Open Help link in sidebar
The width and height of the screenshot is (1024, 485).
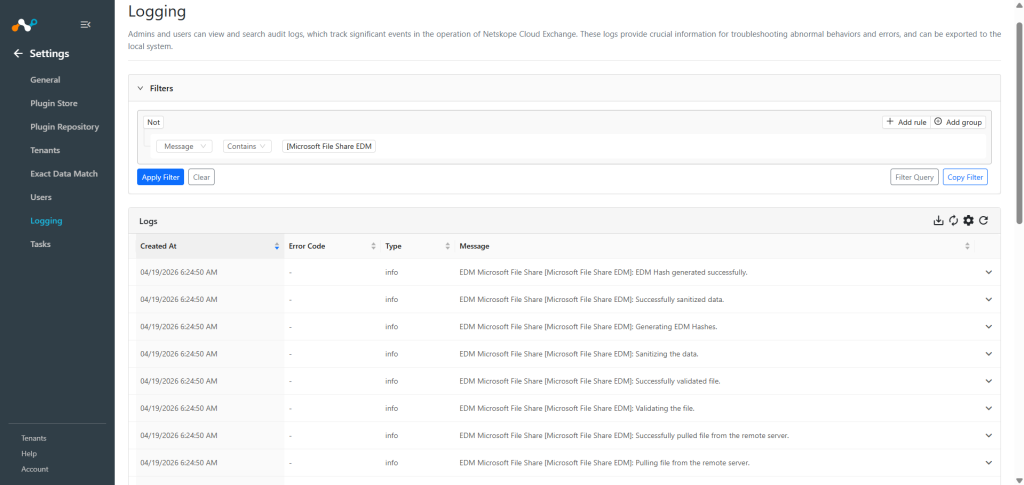(x=29, y=454)
